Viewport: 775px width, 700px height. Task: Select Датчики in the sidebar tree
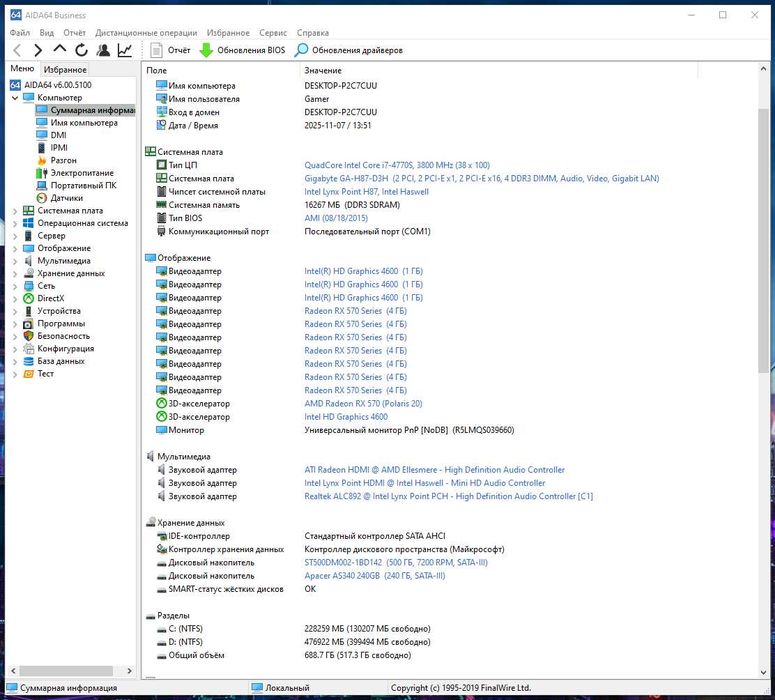pyautogui.click(x=66, y=198)
